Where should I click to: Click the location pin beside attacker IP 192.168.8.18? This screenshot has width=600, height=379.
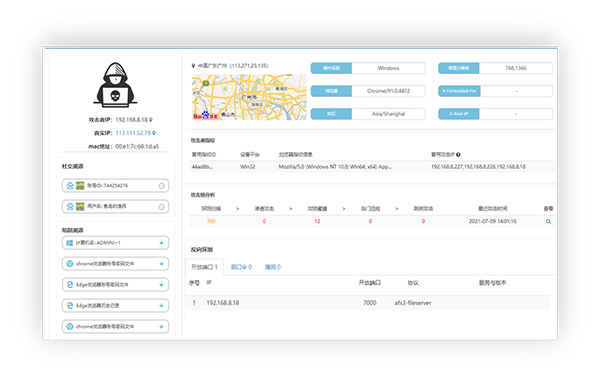151,120
